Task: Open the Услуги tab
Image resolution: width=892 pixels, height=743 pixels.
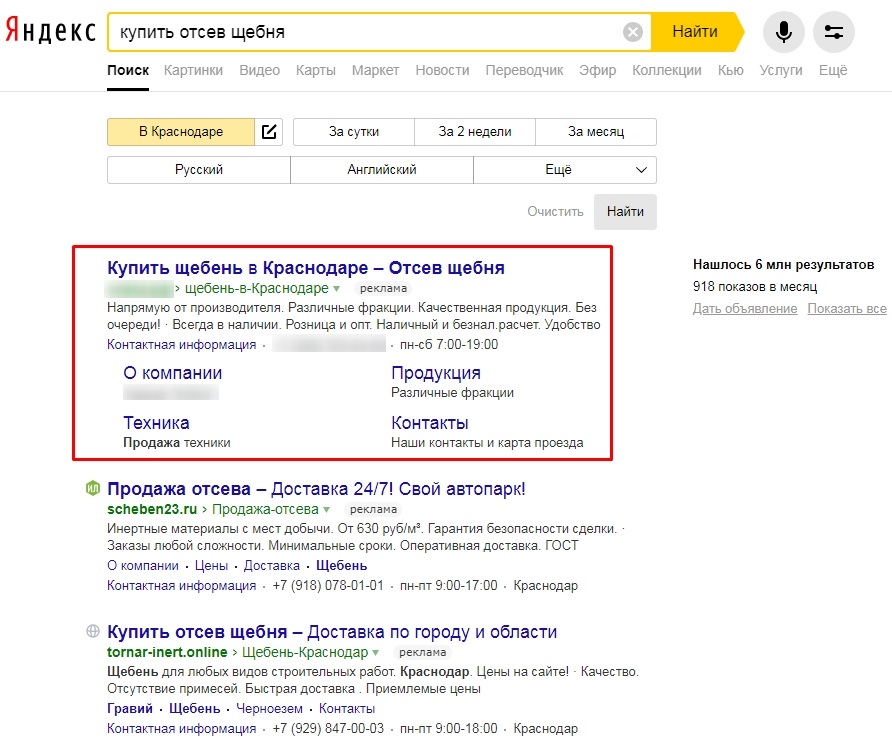Action: pos(780,70)
